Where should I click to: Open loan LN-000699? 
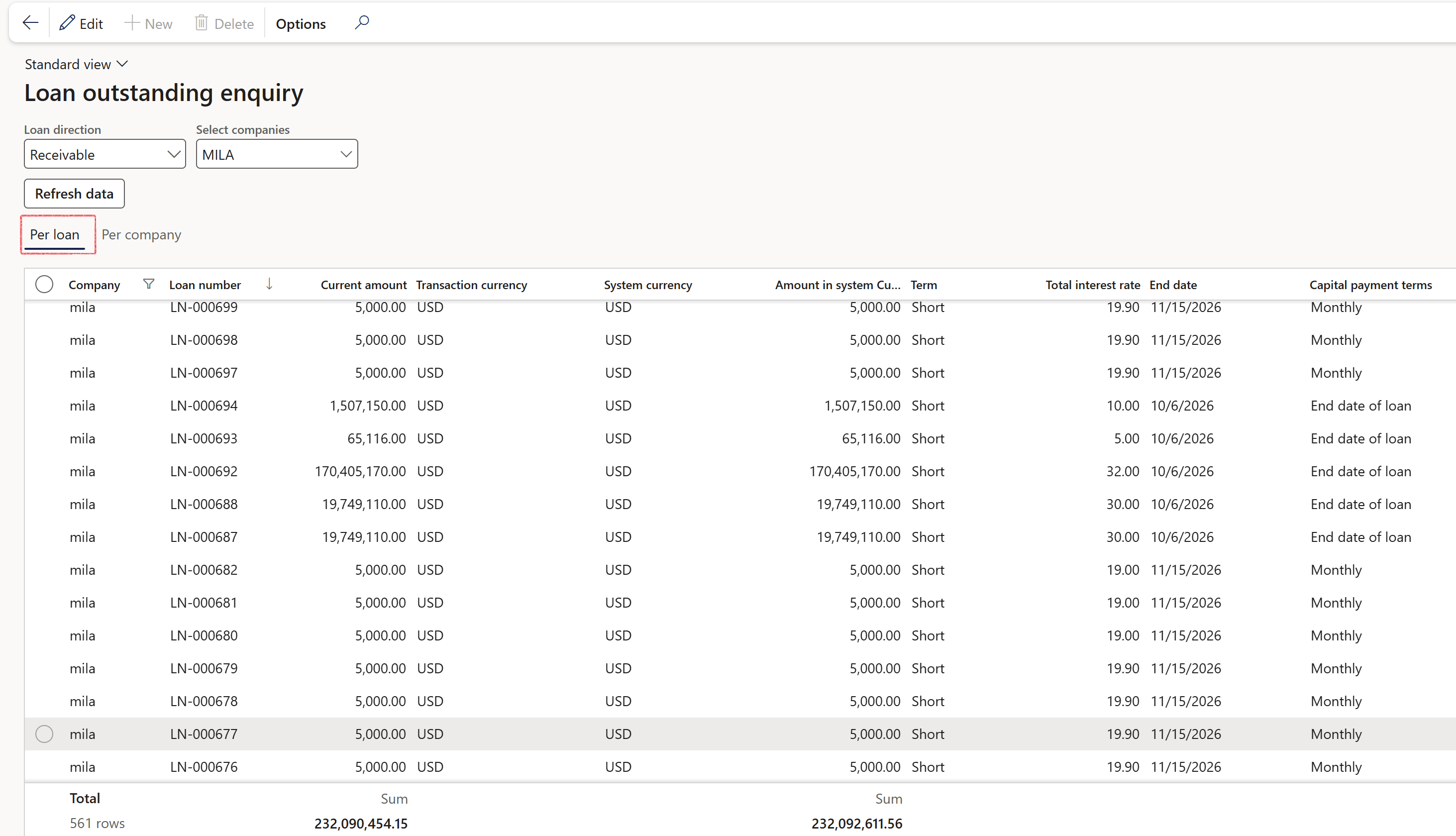(x=204, y=307)
